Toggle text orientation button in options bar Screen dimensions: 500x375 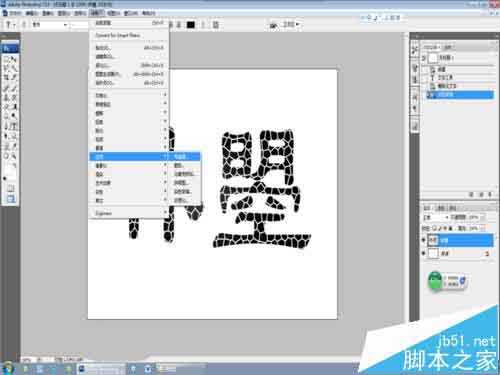pos(24,24)
